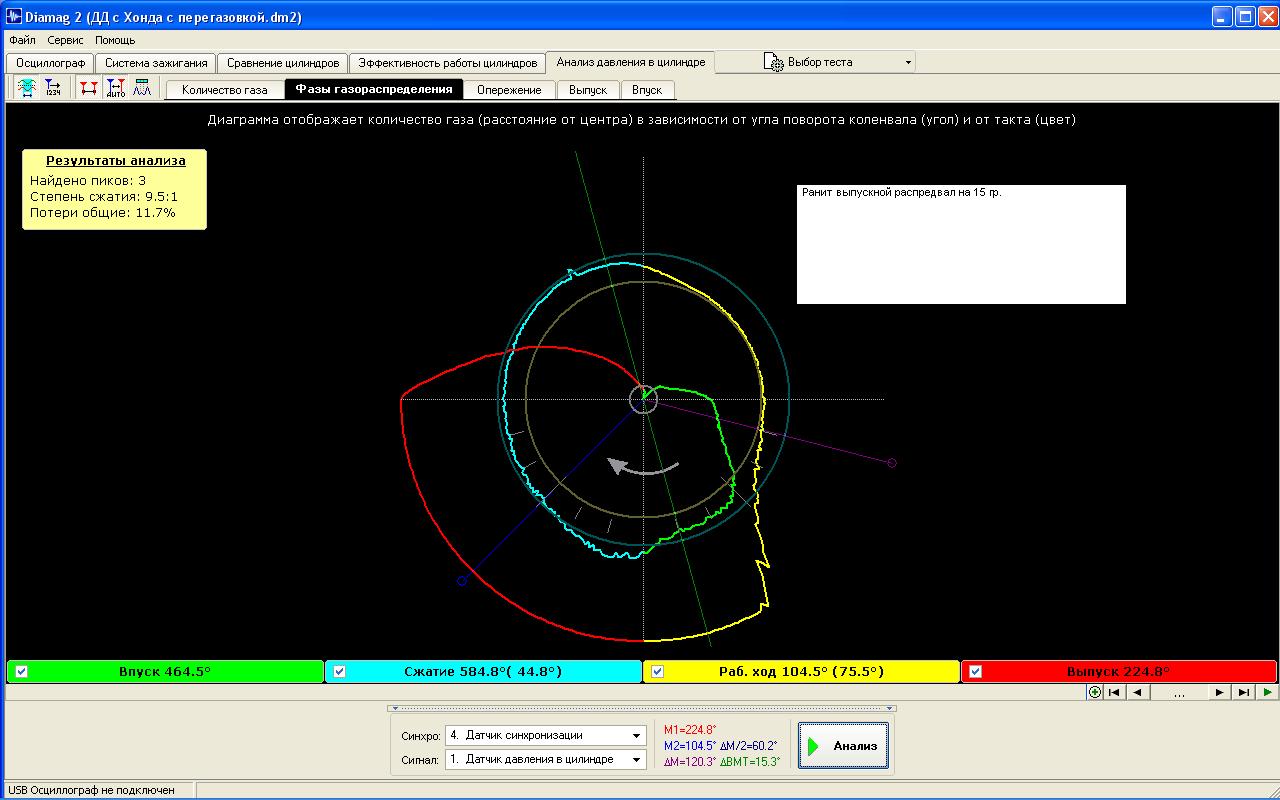Click the pressure peaks toolbar icon
The image size is (1280, 800).
[x=142, y=88]
